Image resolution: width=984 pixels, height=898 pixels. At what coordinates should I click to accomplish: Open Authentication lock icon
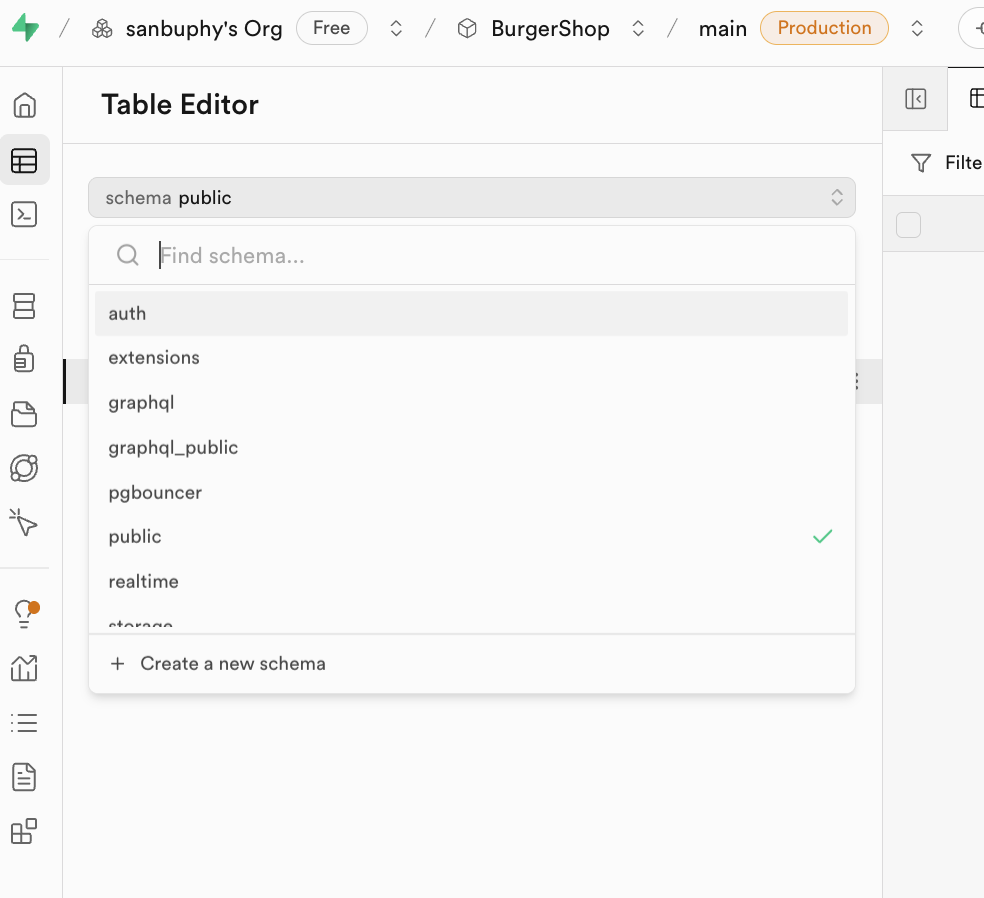(24, 358)
